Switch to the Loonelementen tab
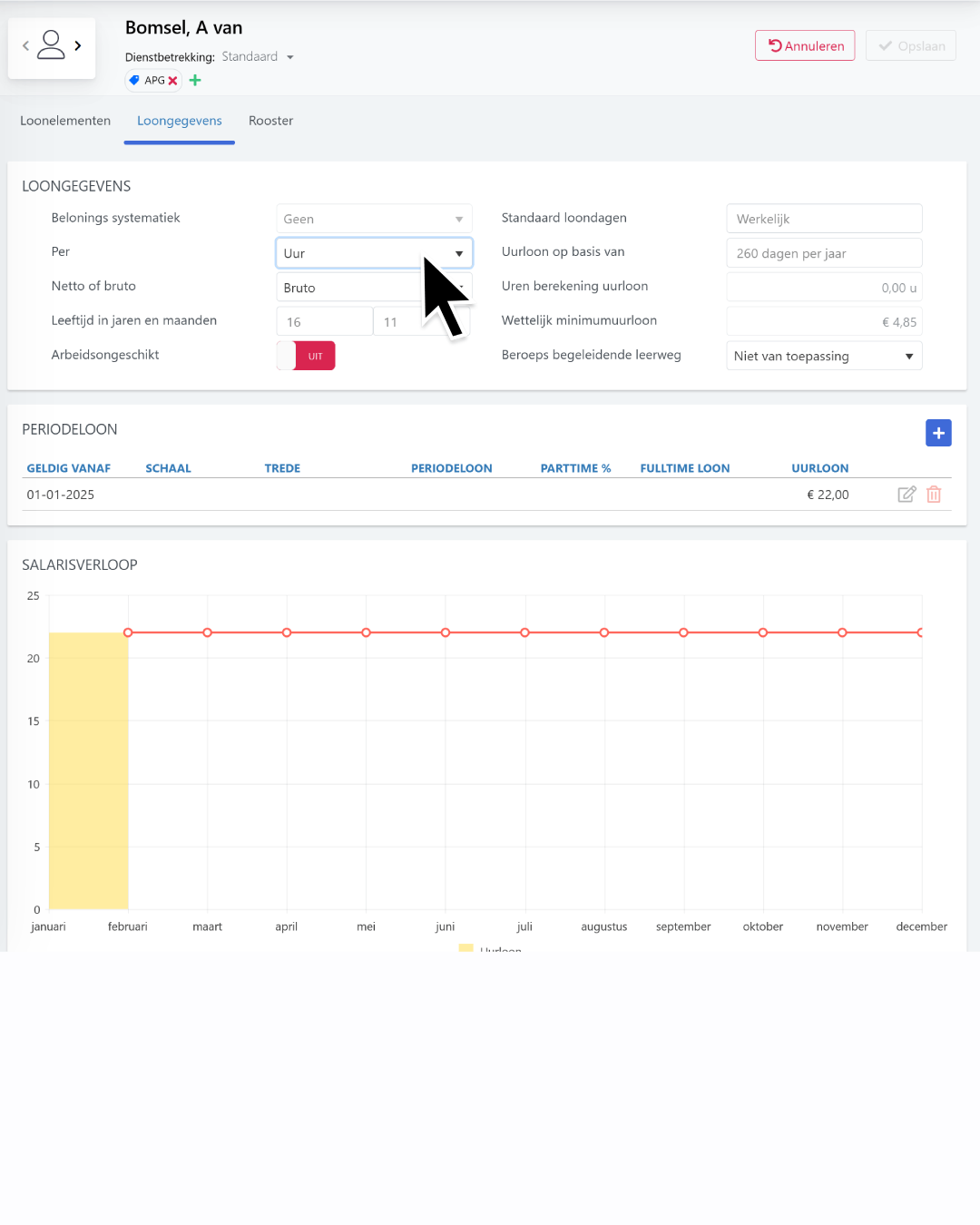The height and width of the screenshot is (1225, 980). 65,121
